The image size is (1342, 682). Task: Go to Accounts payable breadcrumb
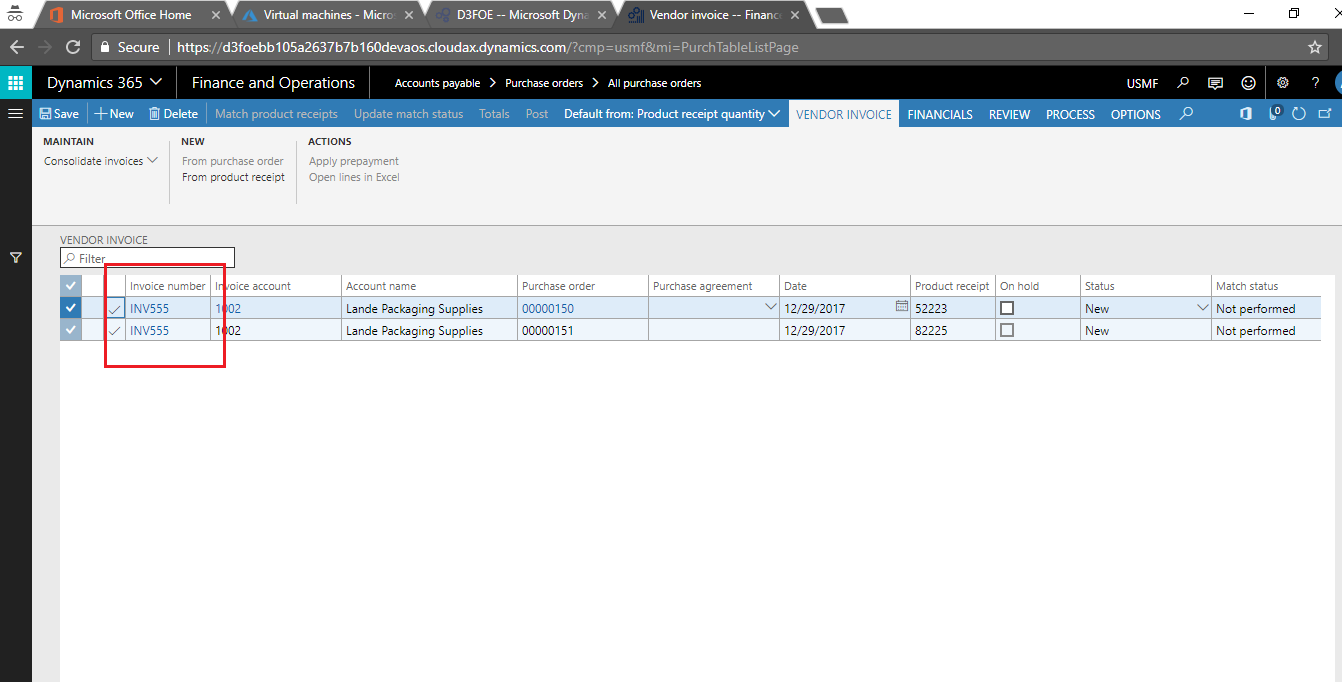(437, 83)
